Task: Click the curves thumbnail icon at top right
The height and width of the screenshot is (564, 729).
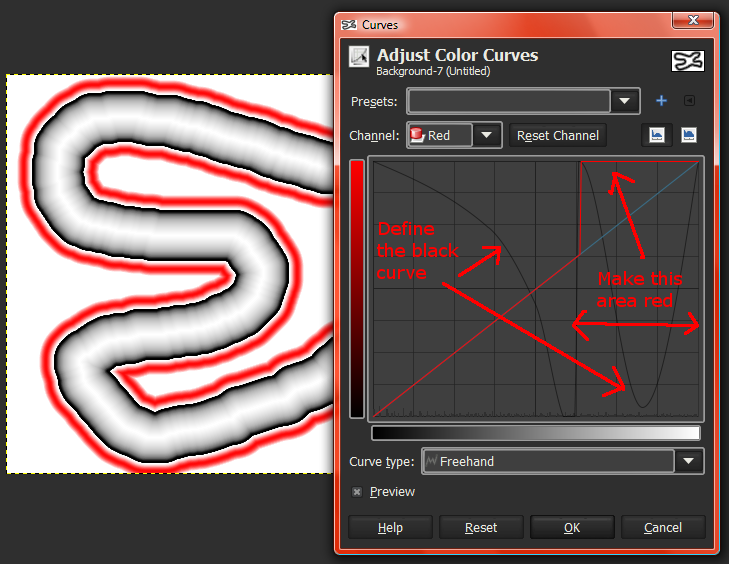Action: [x=688, y=61]
